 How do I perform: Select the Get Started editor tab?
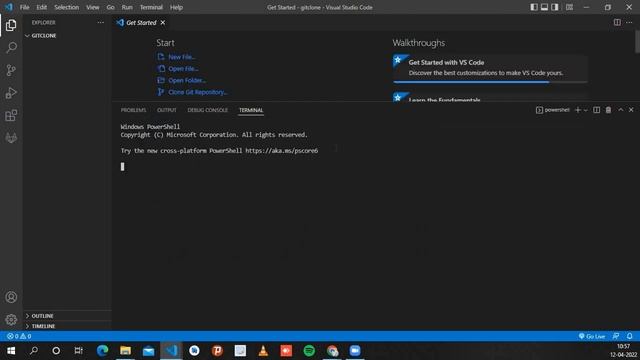140,22
